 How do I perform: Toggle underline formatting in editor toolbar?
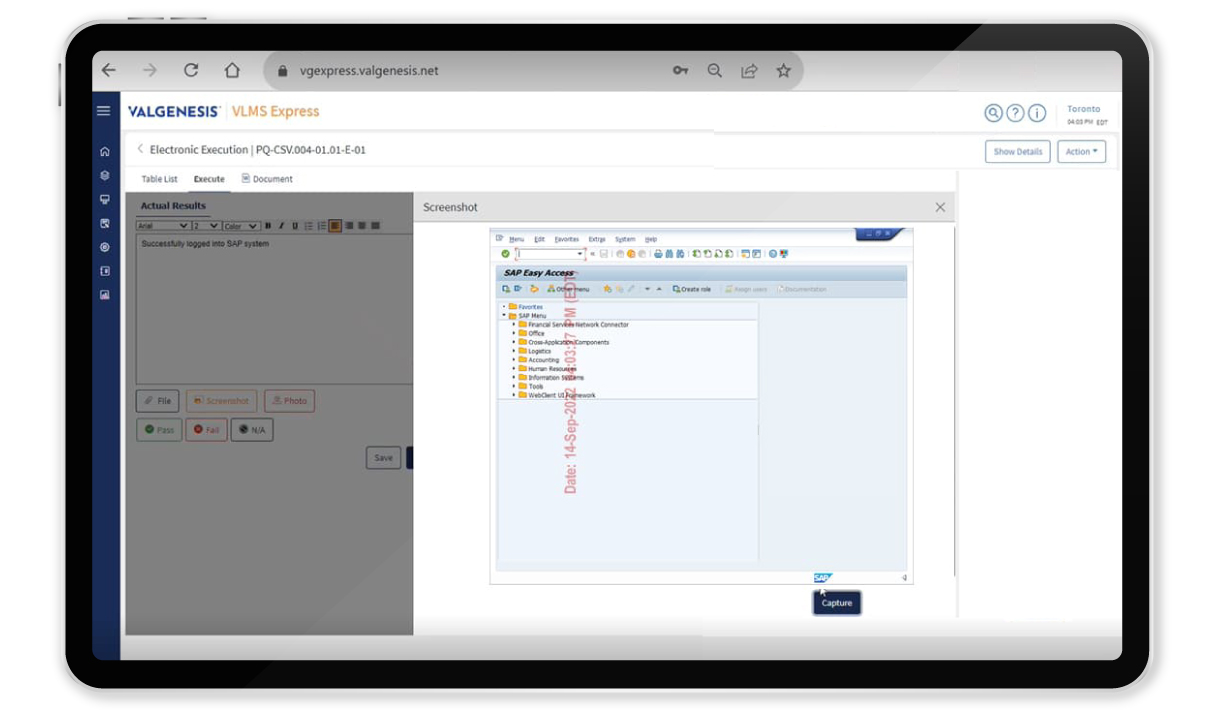[294, 226]
